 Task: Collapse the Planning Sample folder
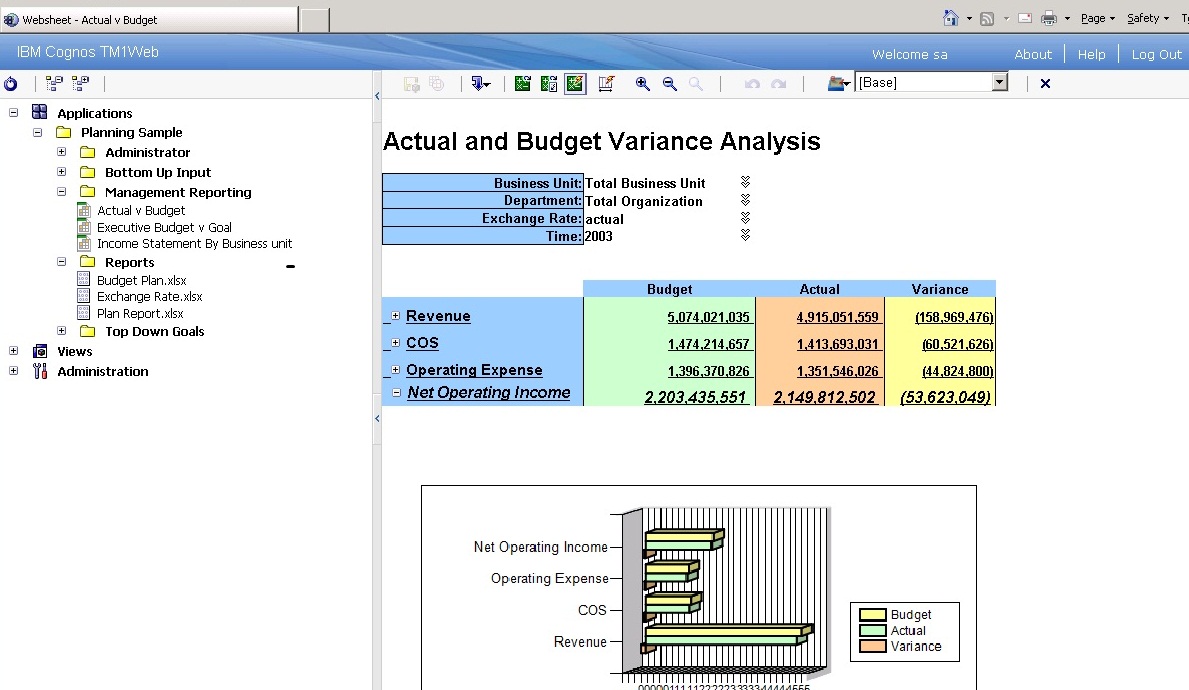coord(37,132)
